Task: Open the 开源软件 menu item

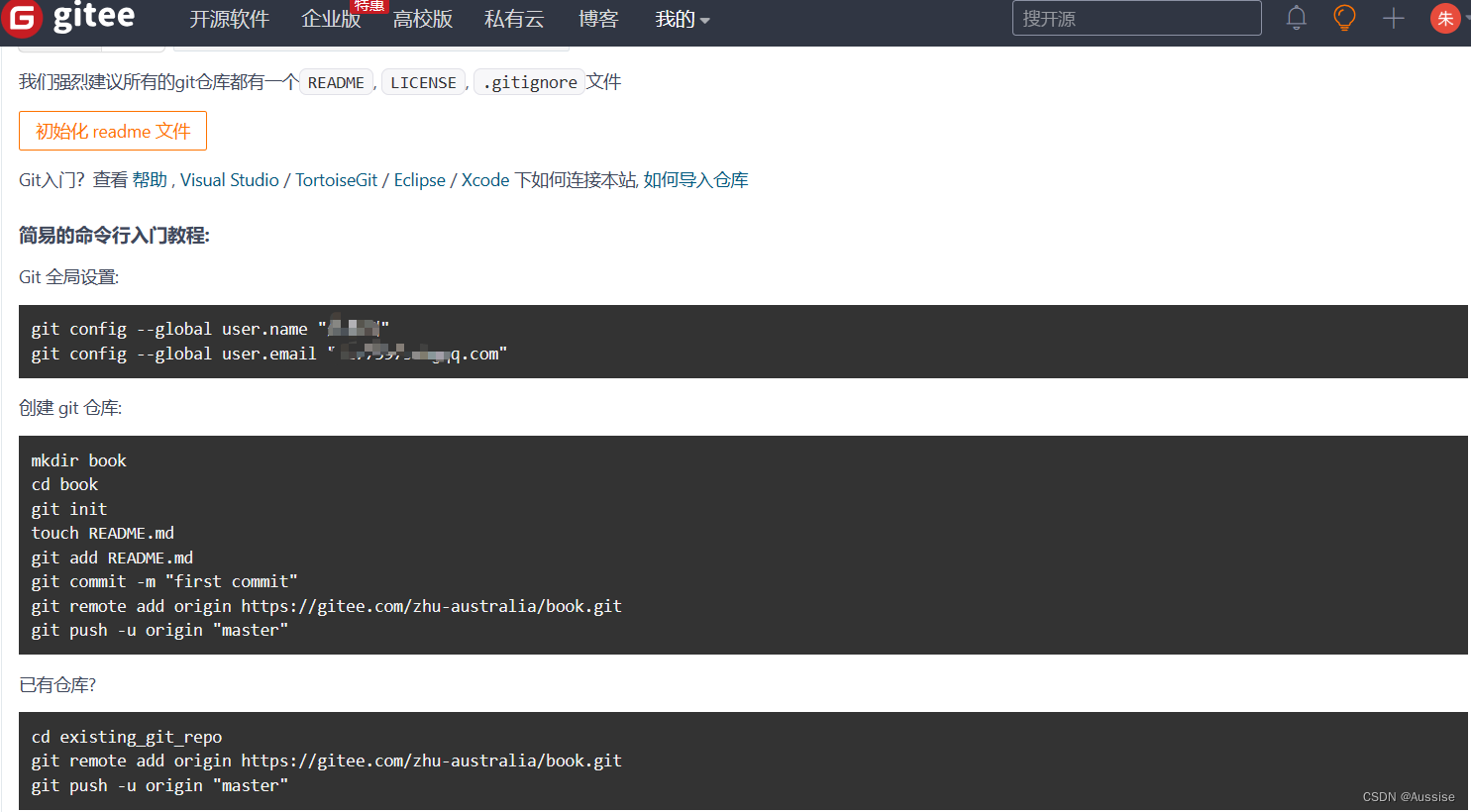Action: click(x=230, y=19)
